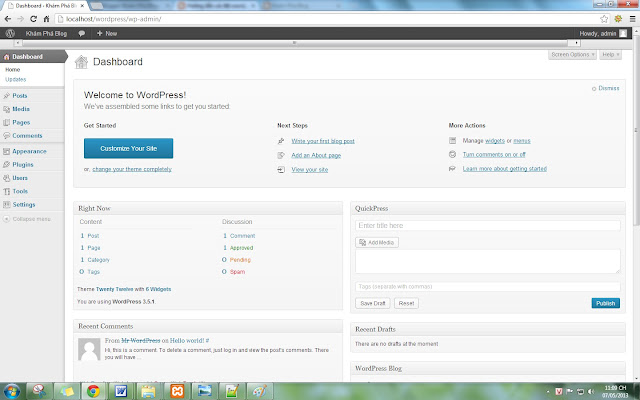
Task: Reload the page with refresh icon
Action: pos(33,19)
